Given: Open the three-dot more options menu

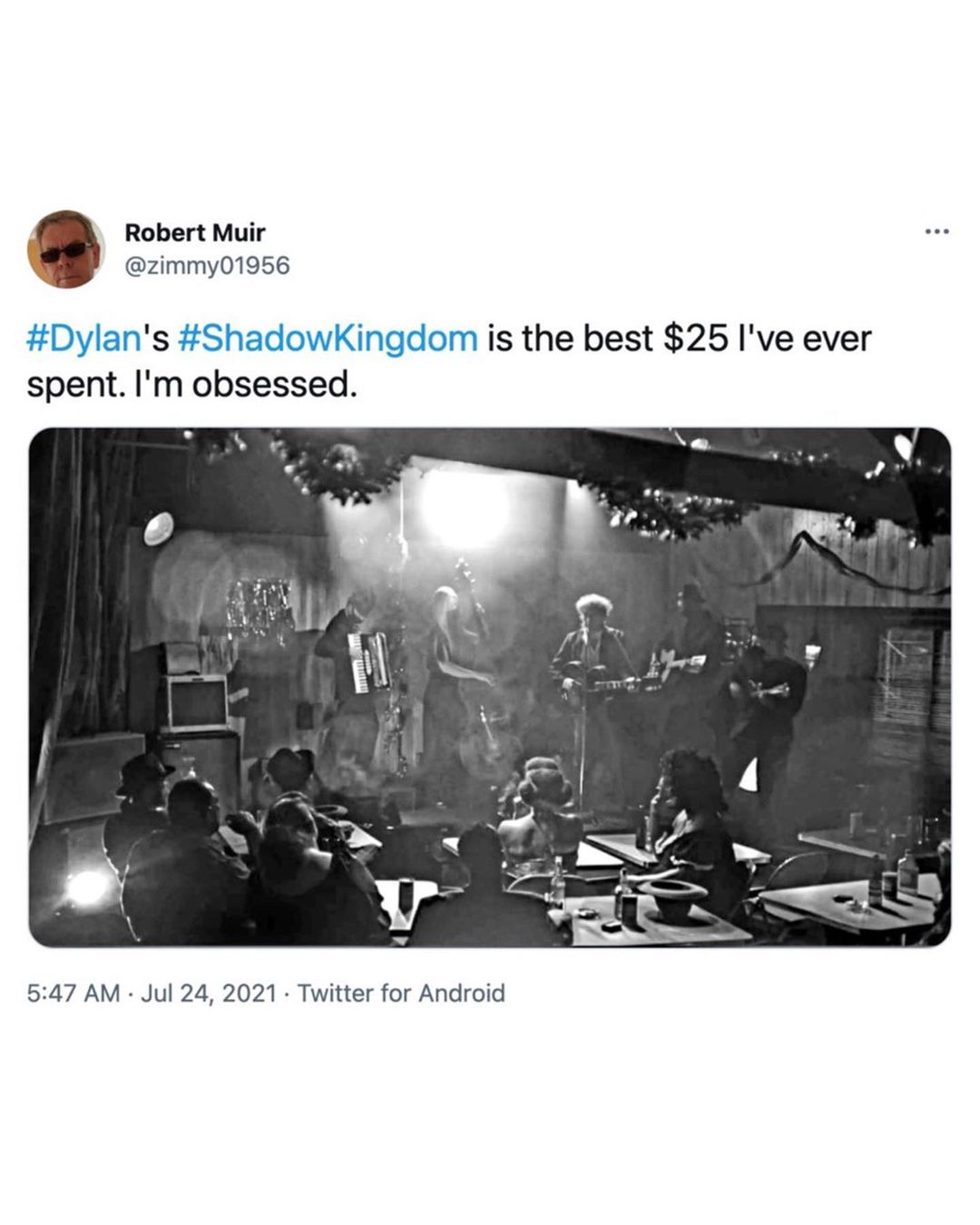Looking at the screenshot, I should (936, 232).
